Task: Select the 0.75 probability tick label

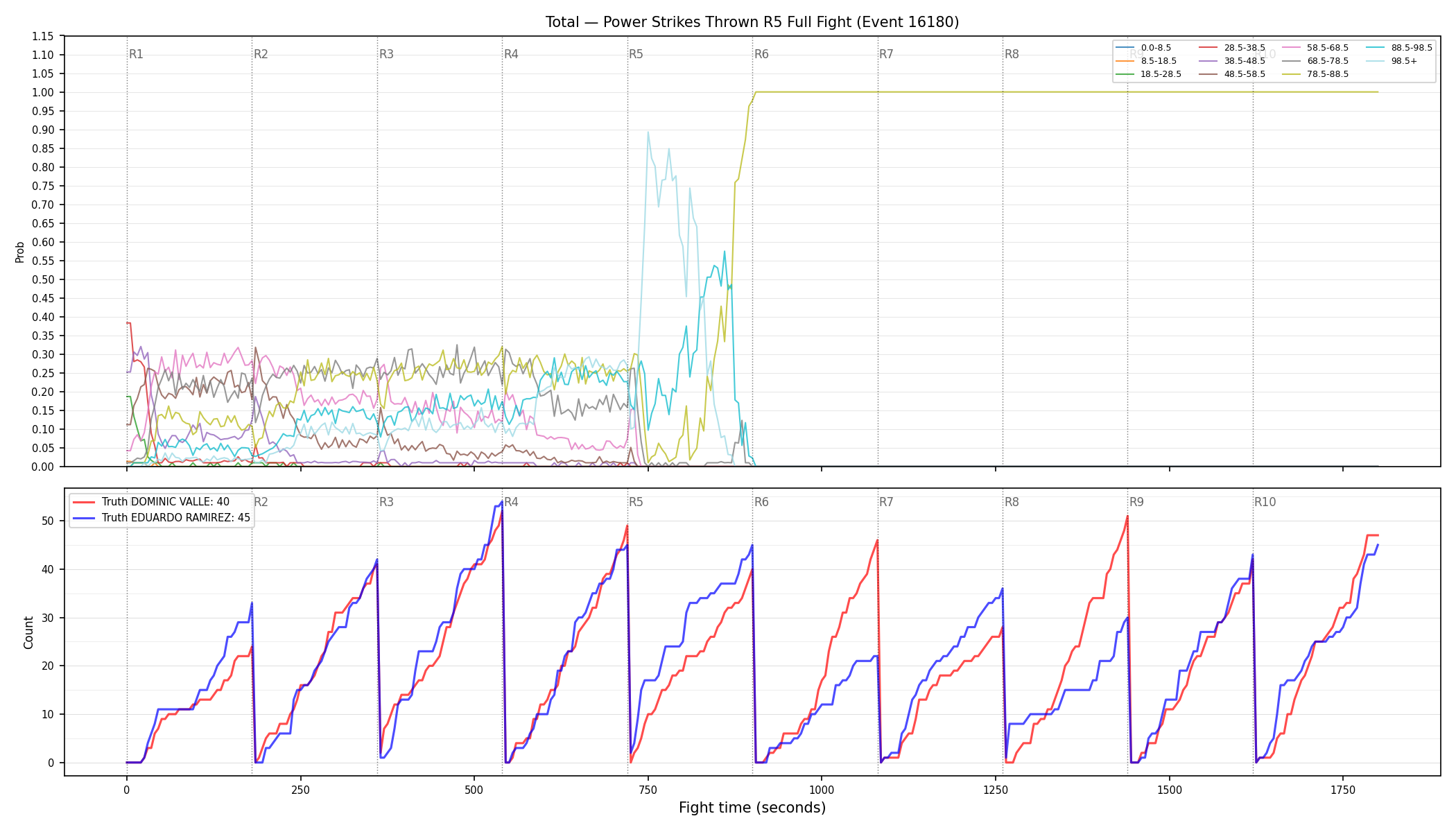Action: pos(43,186)
